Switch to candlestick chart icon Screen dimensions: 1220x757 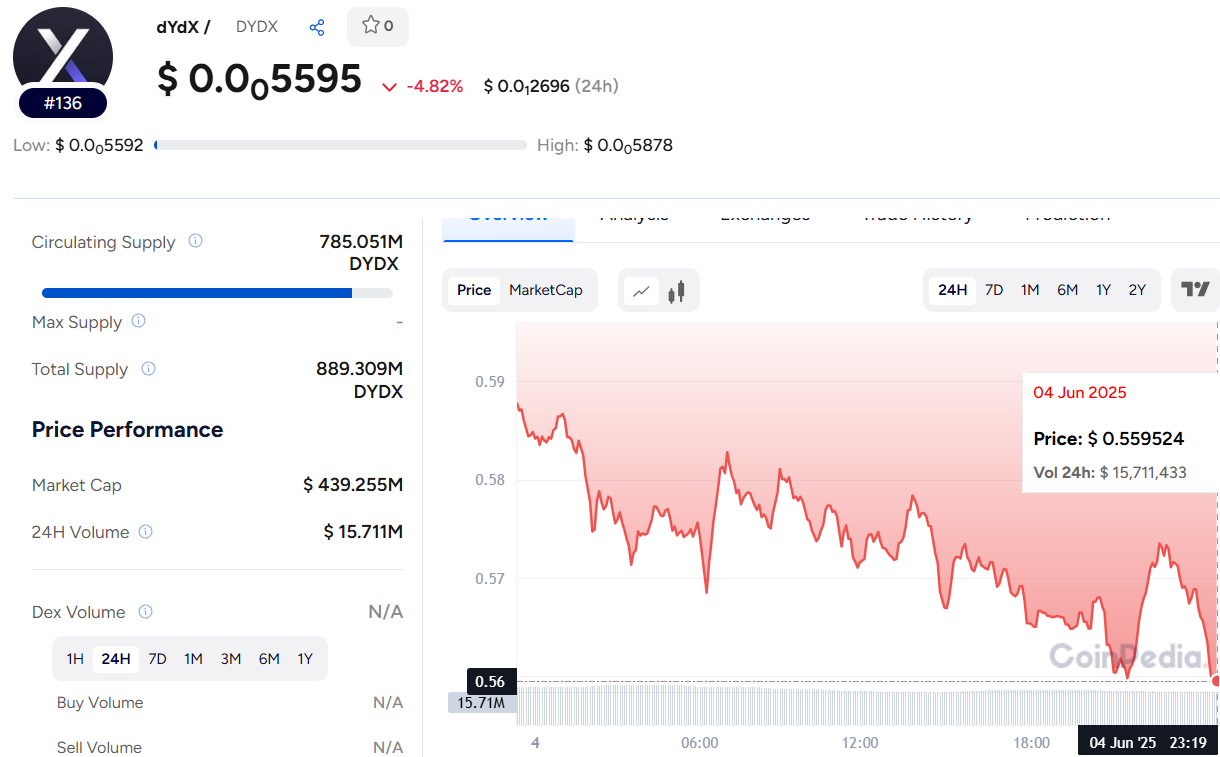[x=677, y=291]
